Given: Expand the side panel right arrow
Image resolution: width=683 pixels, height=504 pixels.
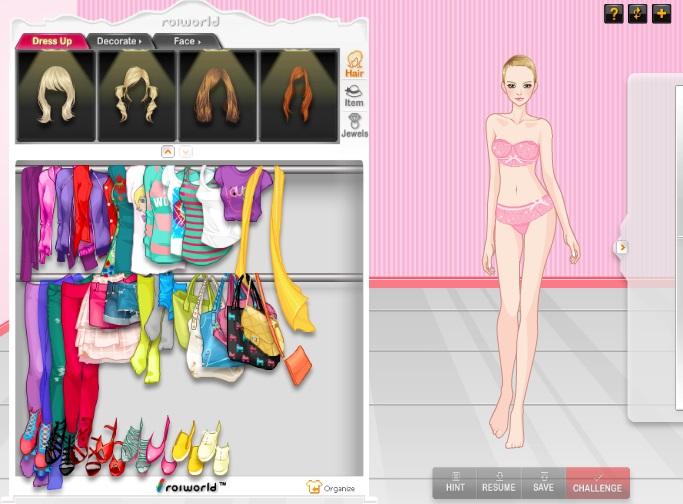Looking at the screenshot, I should 622,247.
